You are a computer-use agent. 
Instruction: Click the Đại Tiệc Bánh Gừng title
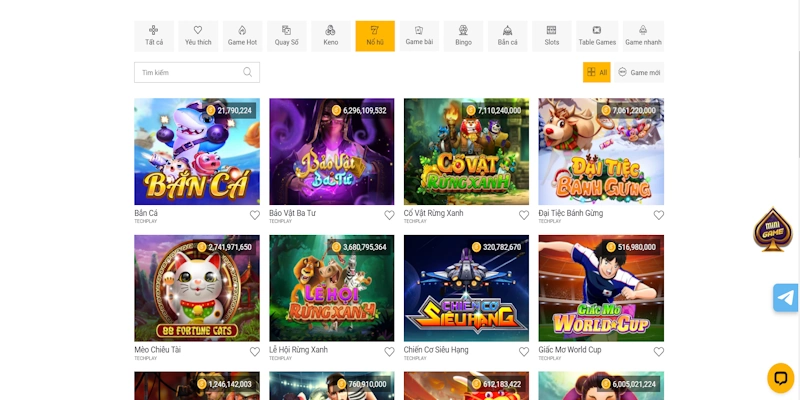click(571, 213)
